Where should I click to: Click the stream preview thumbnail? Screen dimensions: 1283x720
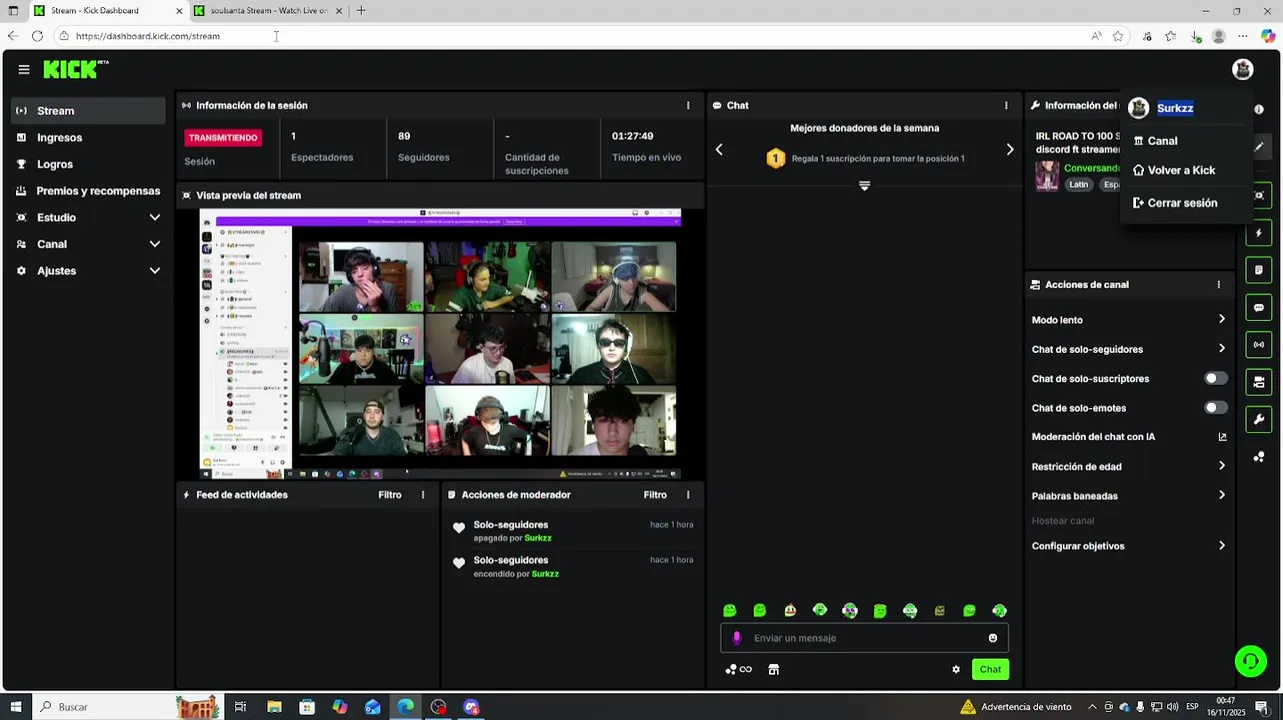point(440,344)
